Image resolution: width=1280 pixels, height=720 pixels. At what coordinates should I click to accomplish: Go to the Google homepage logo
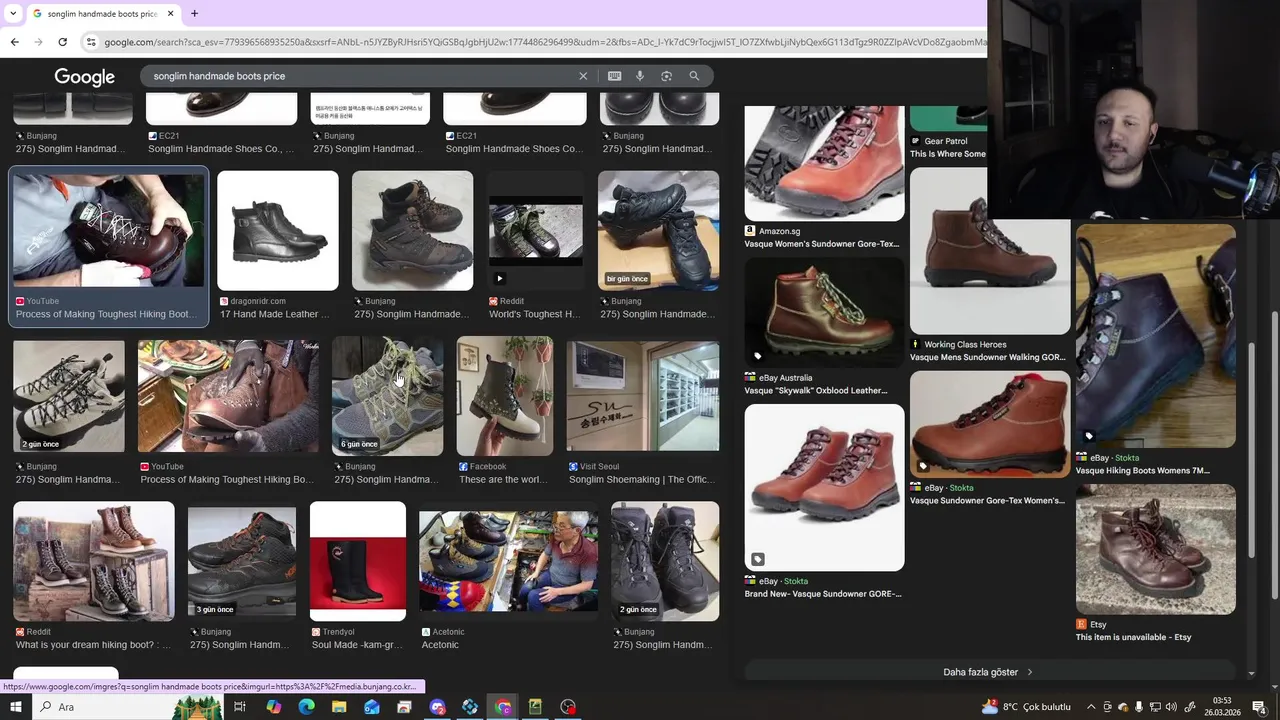pyautogui.click(x=84, y=77)
